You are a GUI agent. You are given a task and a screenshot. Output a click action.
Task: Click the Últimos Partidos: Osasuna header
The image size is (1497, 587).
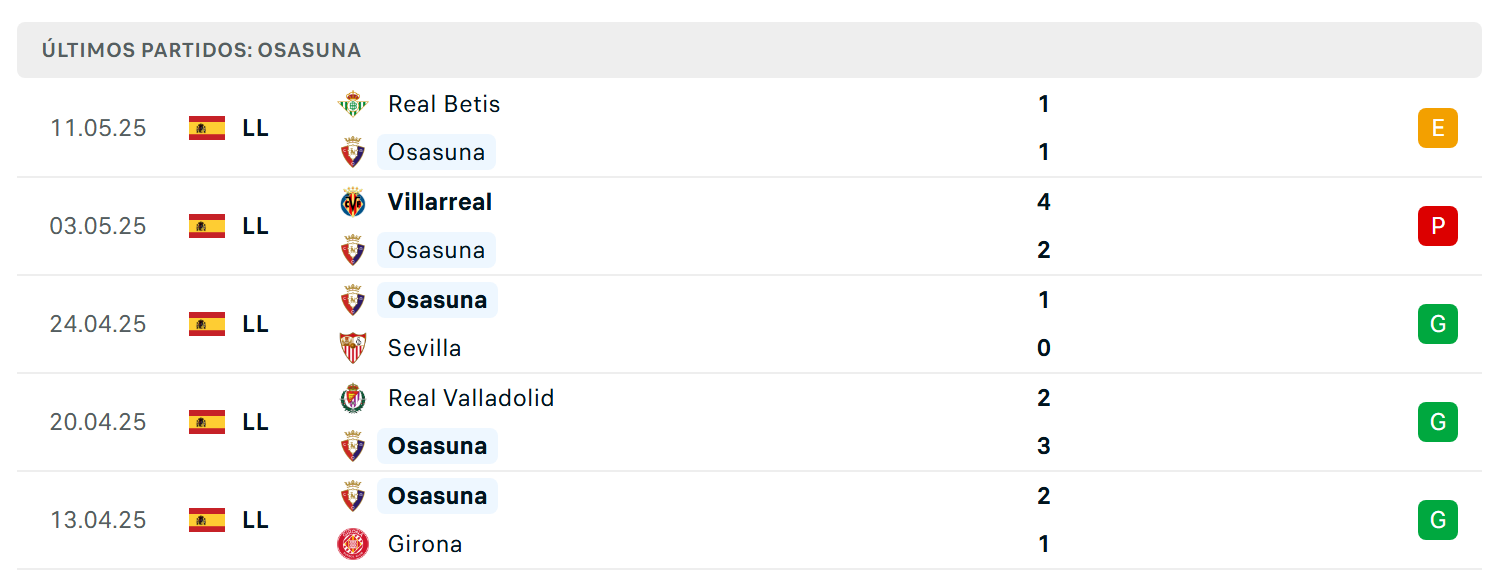tap(201, 50)
